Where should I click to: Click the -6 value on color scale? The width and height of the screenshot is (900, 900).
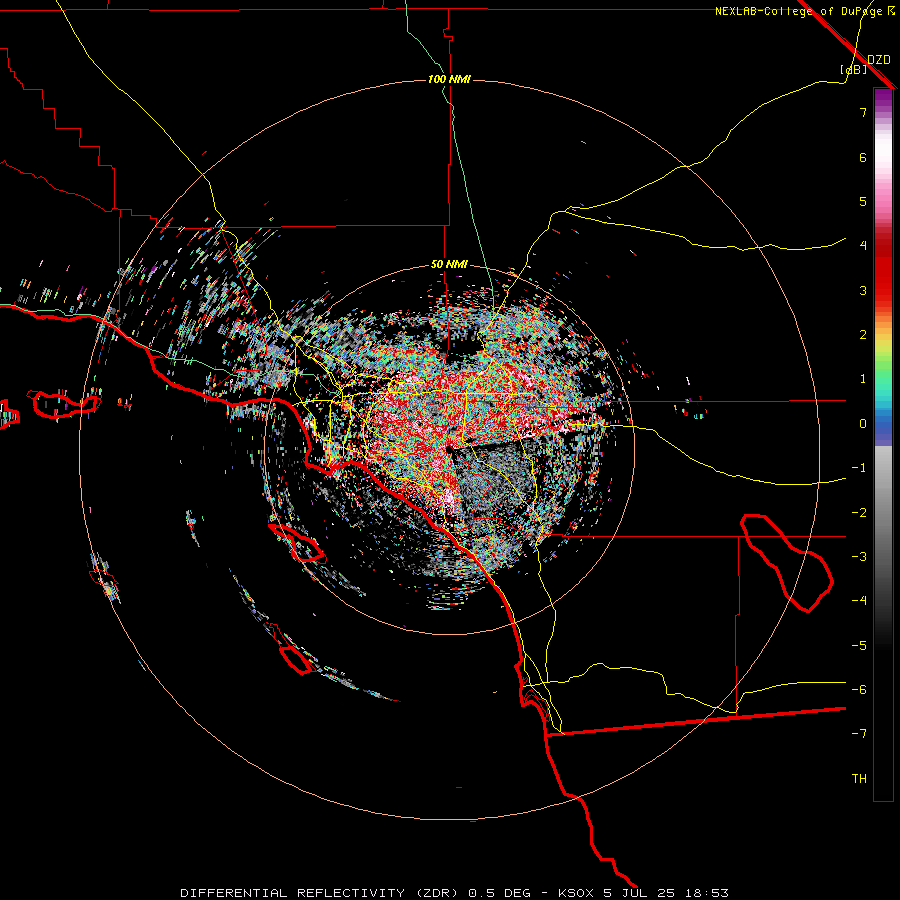859,689
